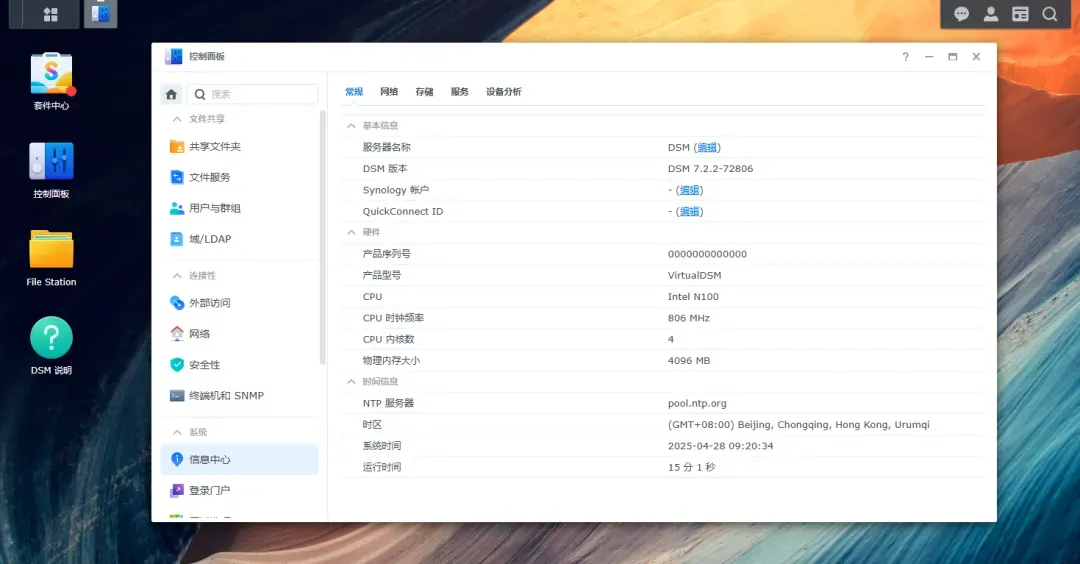
Task: Open main menu grid icon
Action: pyautogui.click(x=50, y=14)
